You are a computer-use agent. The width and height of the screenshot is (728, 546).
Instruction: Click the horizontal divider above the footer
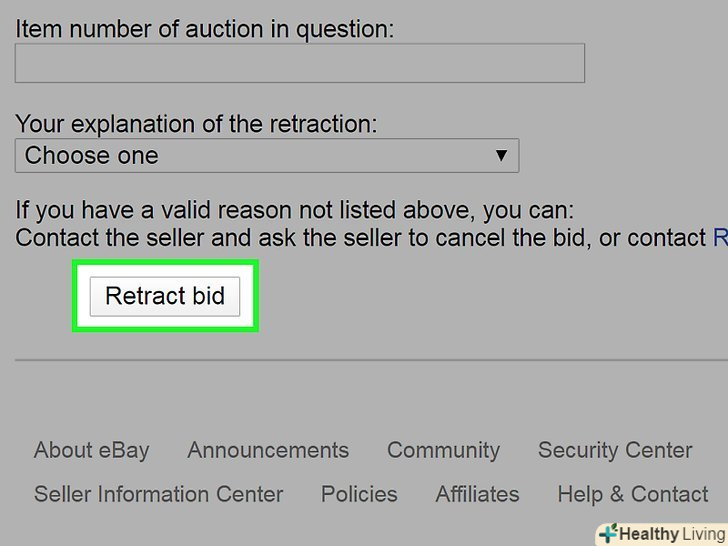[x=371, y=359]
